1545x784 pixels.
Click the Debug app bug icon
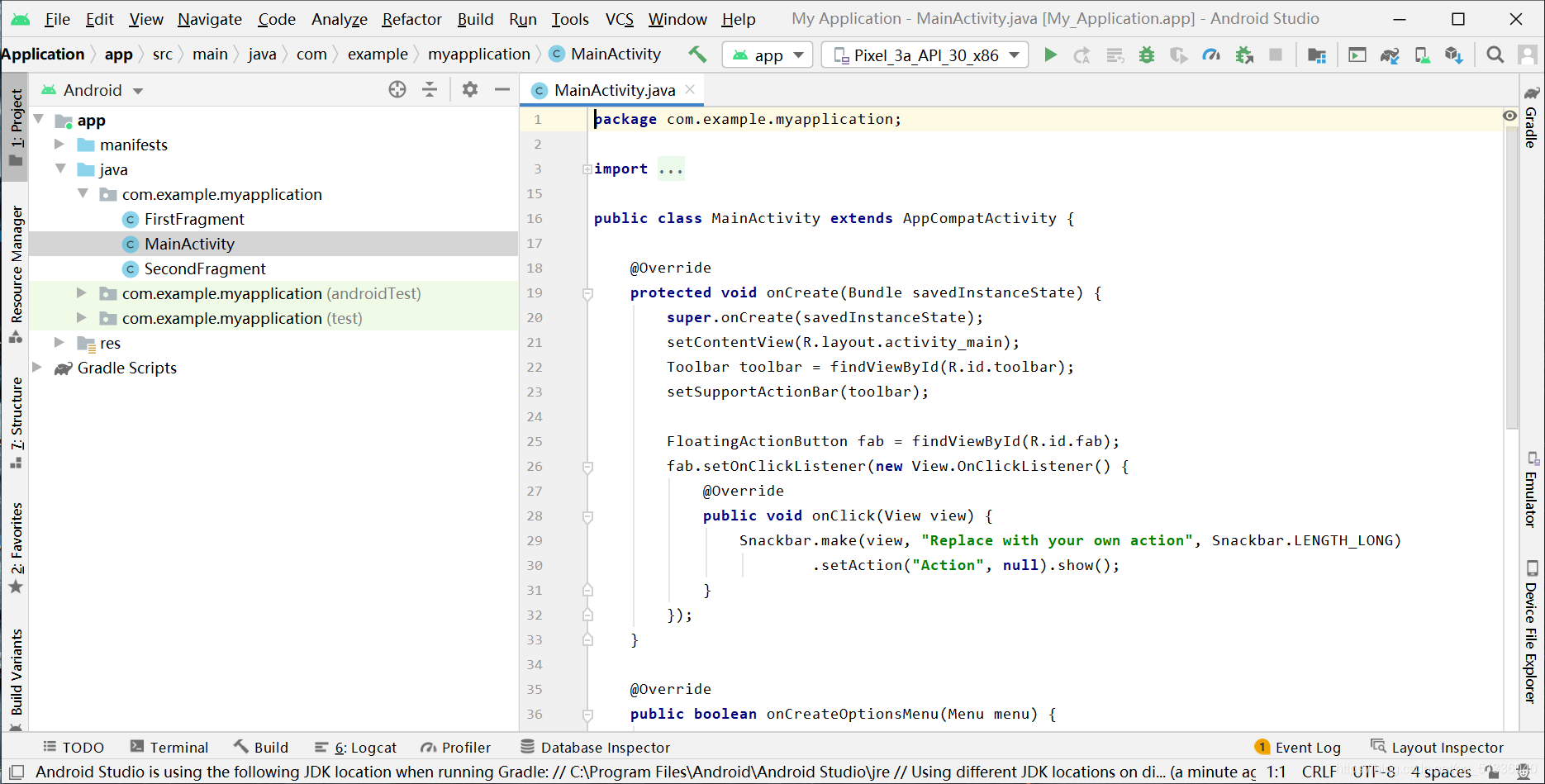click(x=1147, y=55)
